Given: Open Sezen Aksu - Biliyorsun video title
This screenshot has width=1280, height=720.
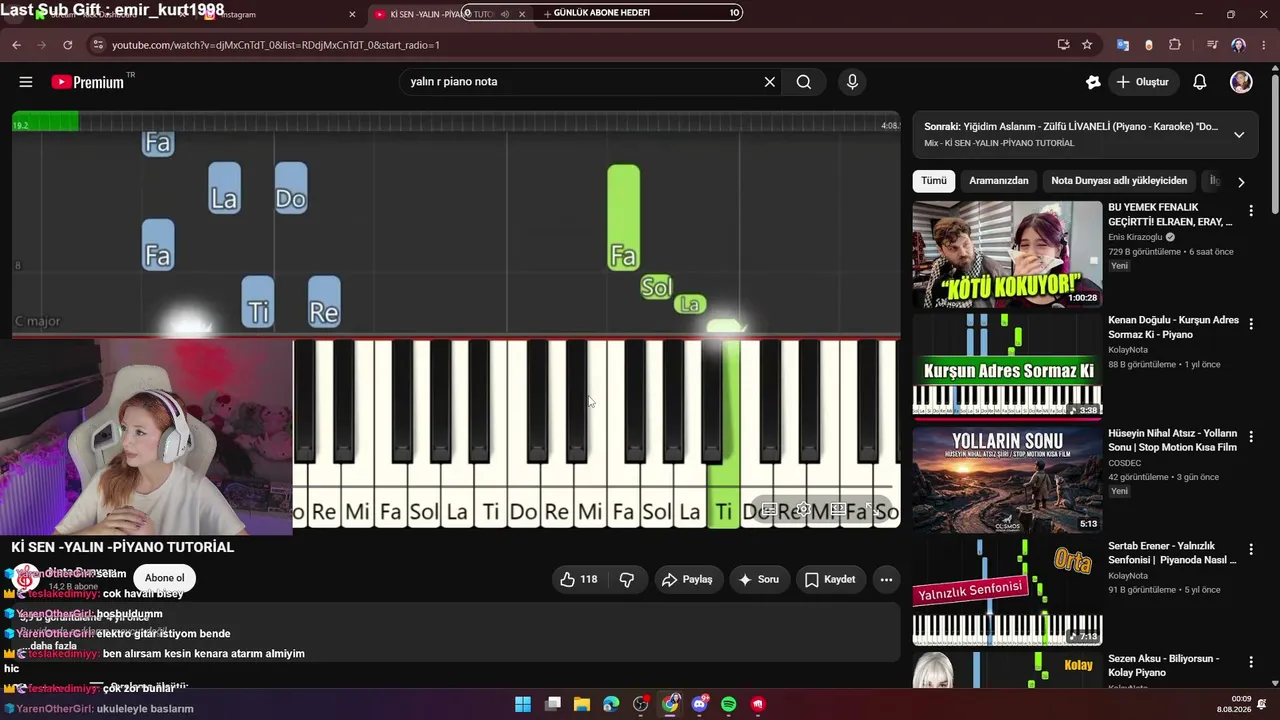Looking at the screenshot, I should 1164,666.
